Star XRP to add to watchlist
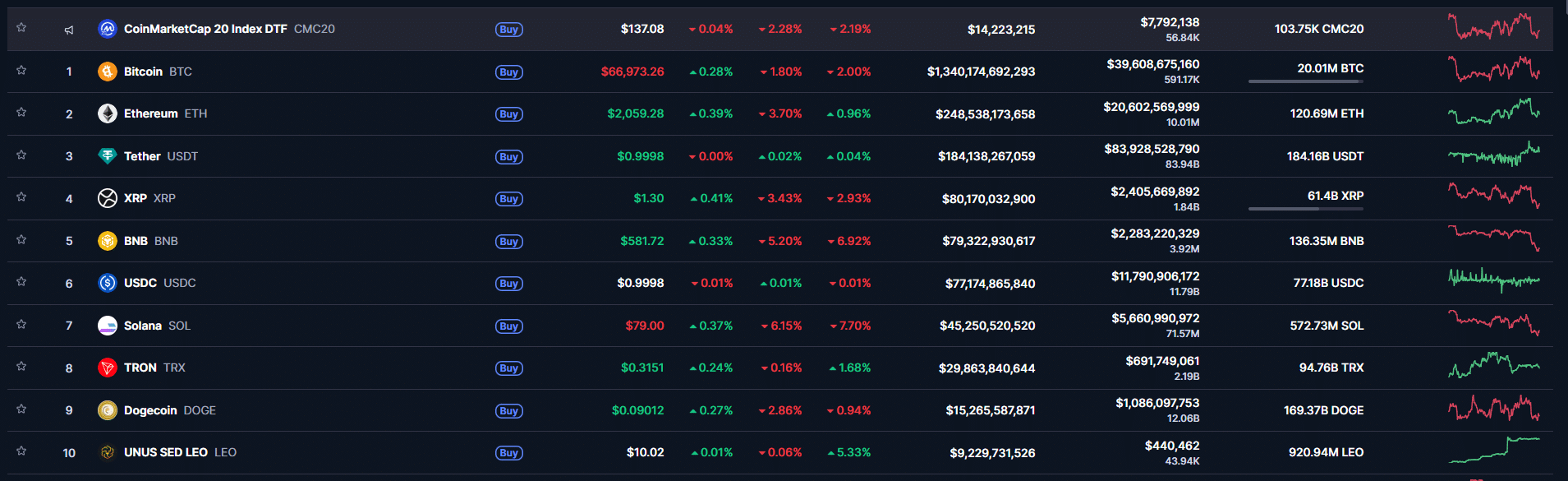1568x481 pixels. pos(21,197)
